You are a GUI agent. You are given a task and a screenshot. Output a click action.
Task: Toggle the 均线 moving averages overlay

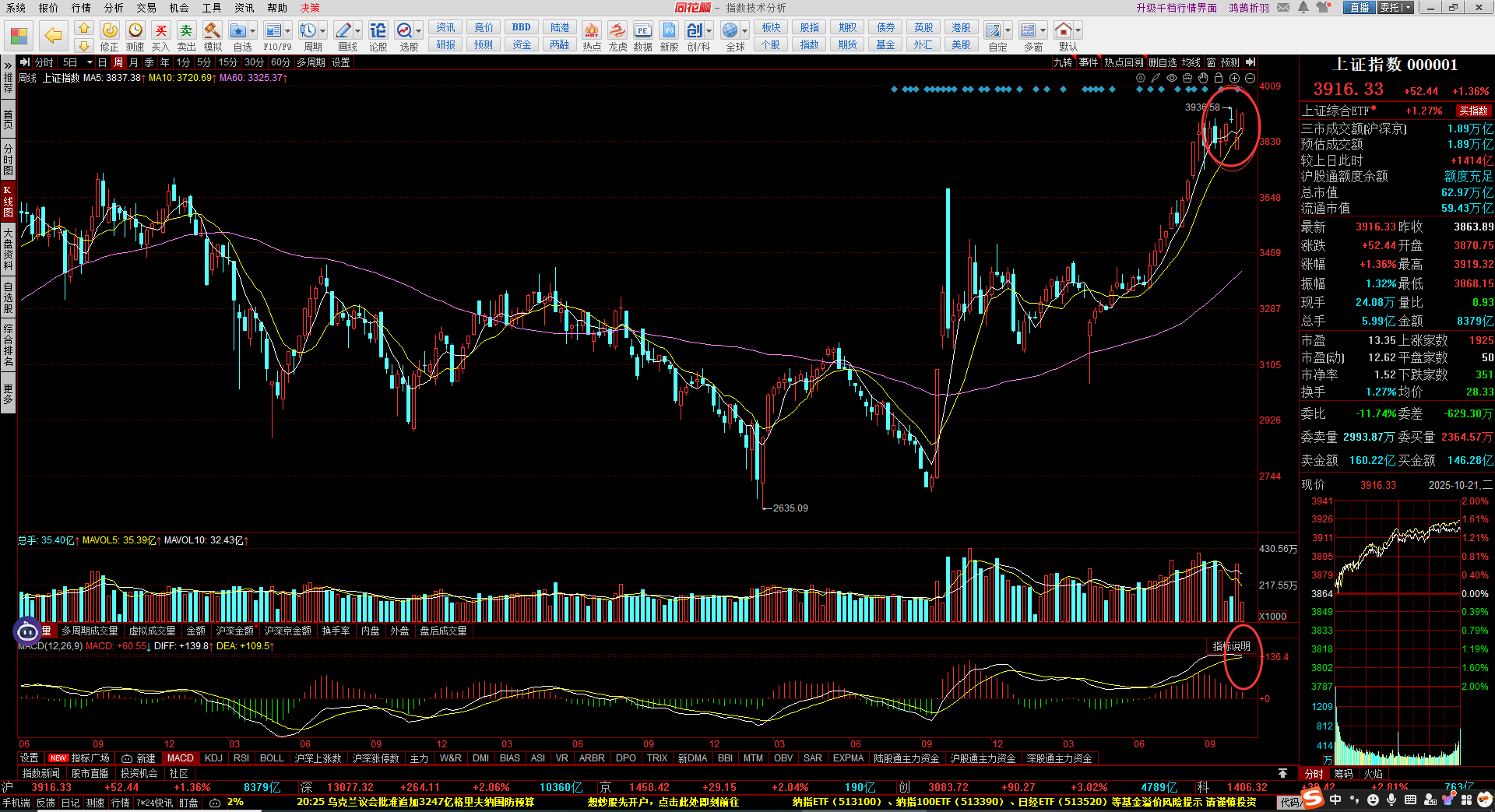[x=1191, y=62]
